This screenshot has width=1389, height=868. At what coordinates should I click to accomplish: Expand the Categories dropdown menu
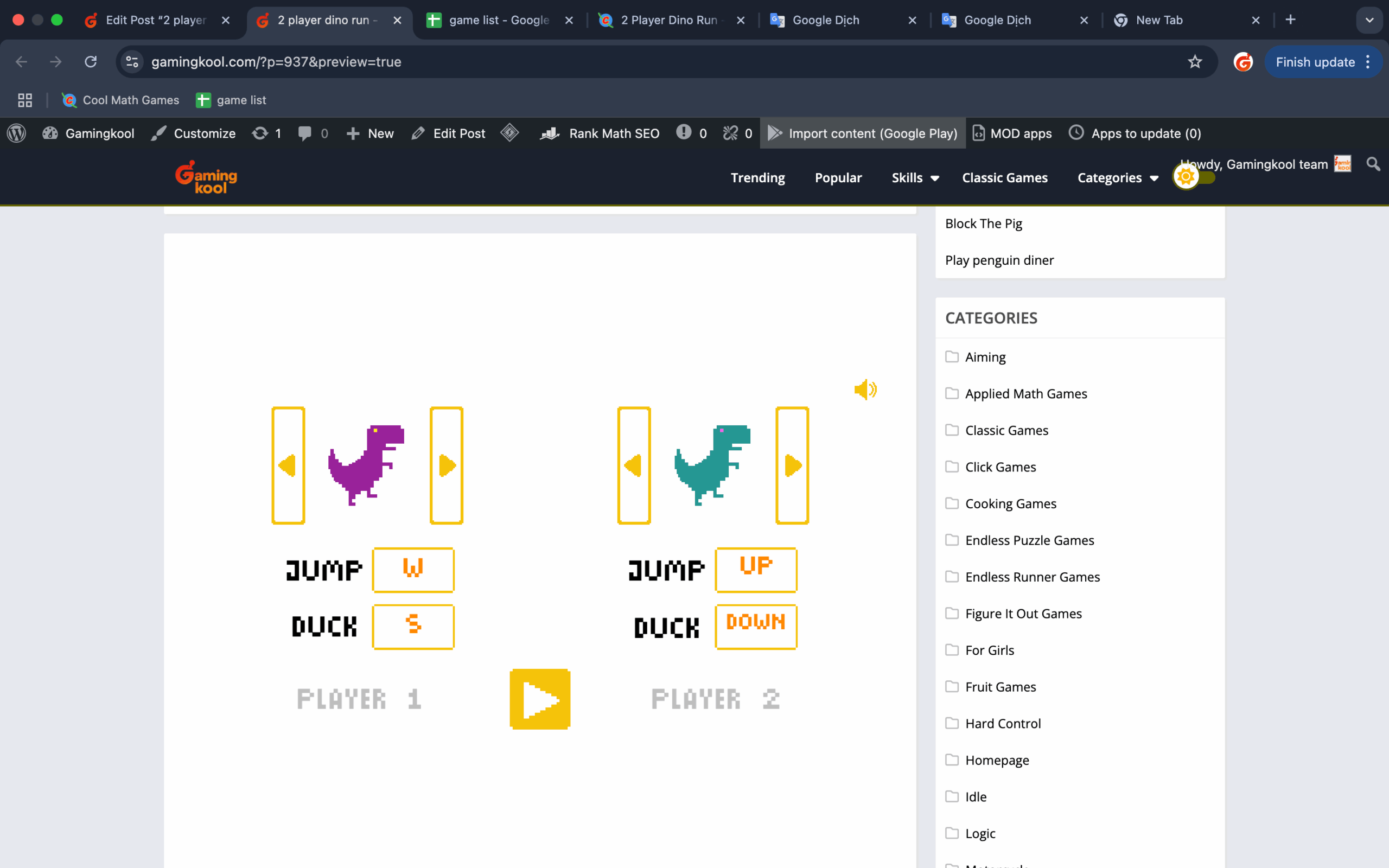coord(1118,177)
